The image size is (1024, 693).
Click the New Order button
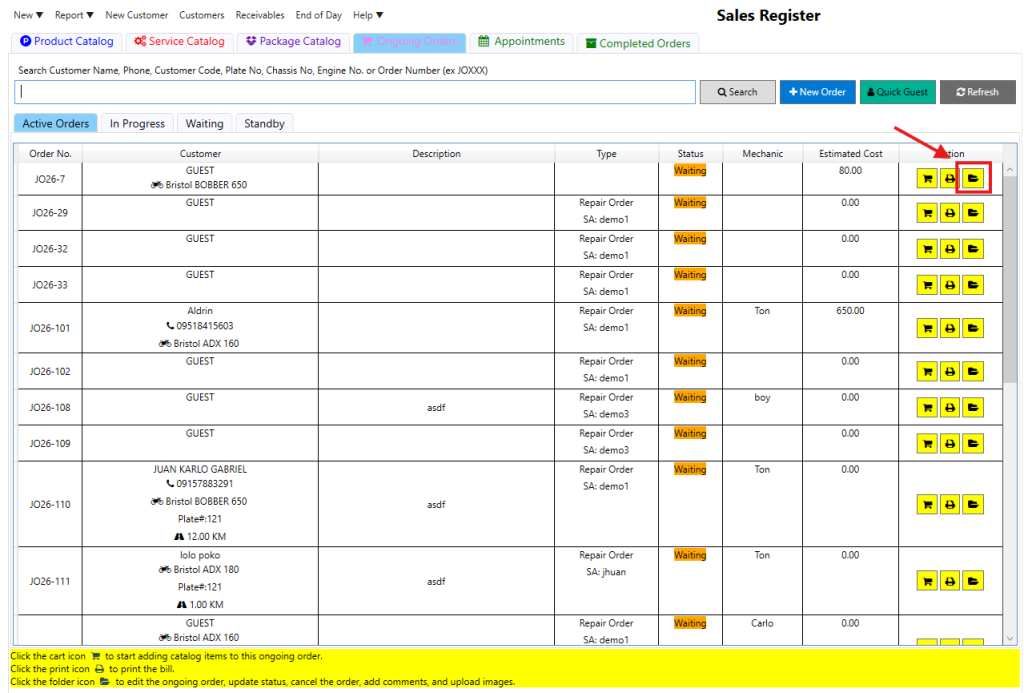pyautogui.click(x=817, y=92)
